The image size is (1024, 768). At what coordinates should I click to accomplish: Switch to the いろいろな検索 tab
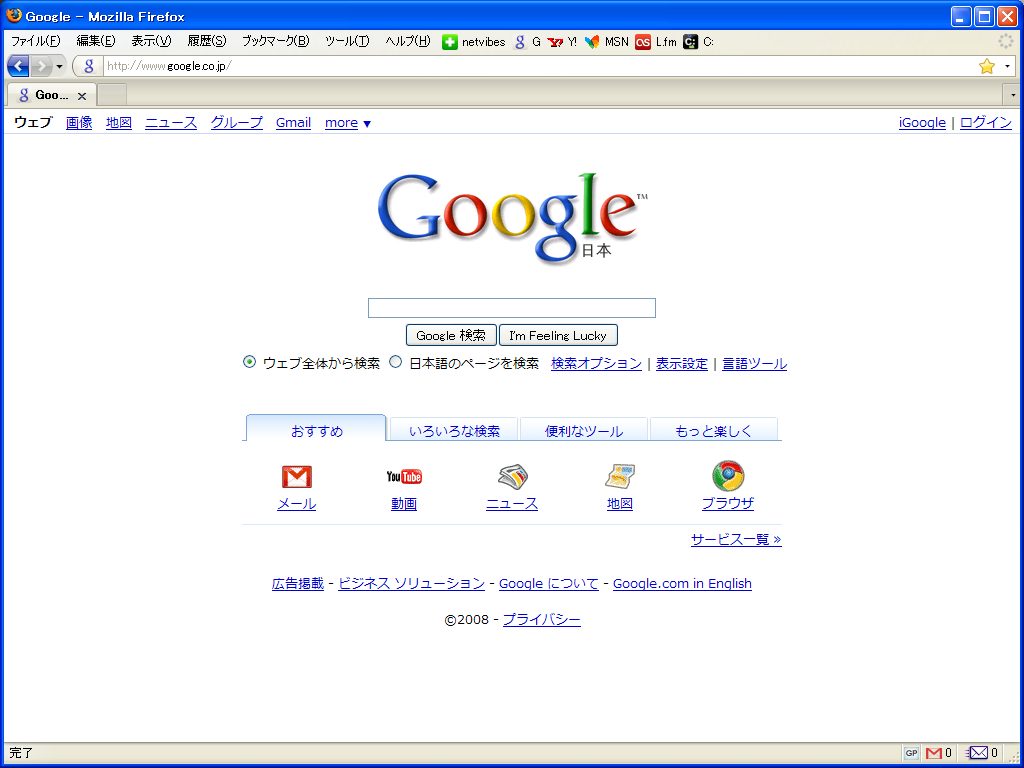pos(454,430)
